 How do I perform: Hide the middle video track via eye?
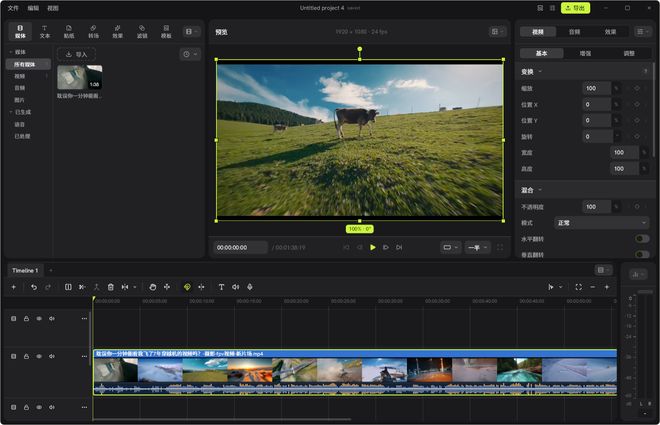click(39, 356)
